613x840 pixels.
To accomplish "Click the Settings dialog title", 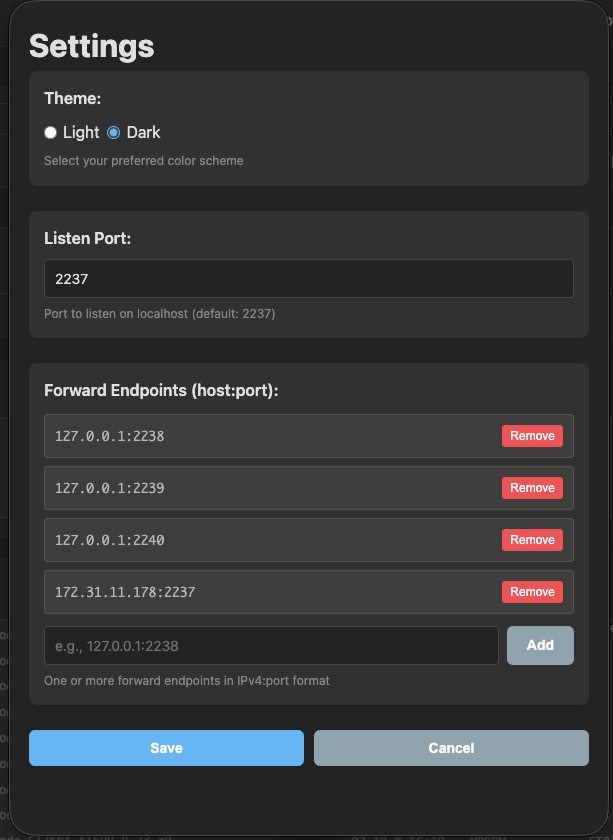I will 91,46.
